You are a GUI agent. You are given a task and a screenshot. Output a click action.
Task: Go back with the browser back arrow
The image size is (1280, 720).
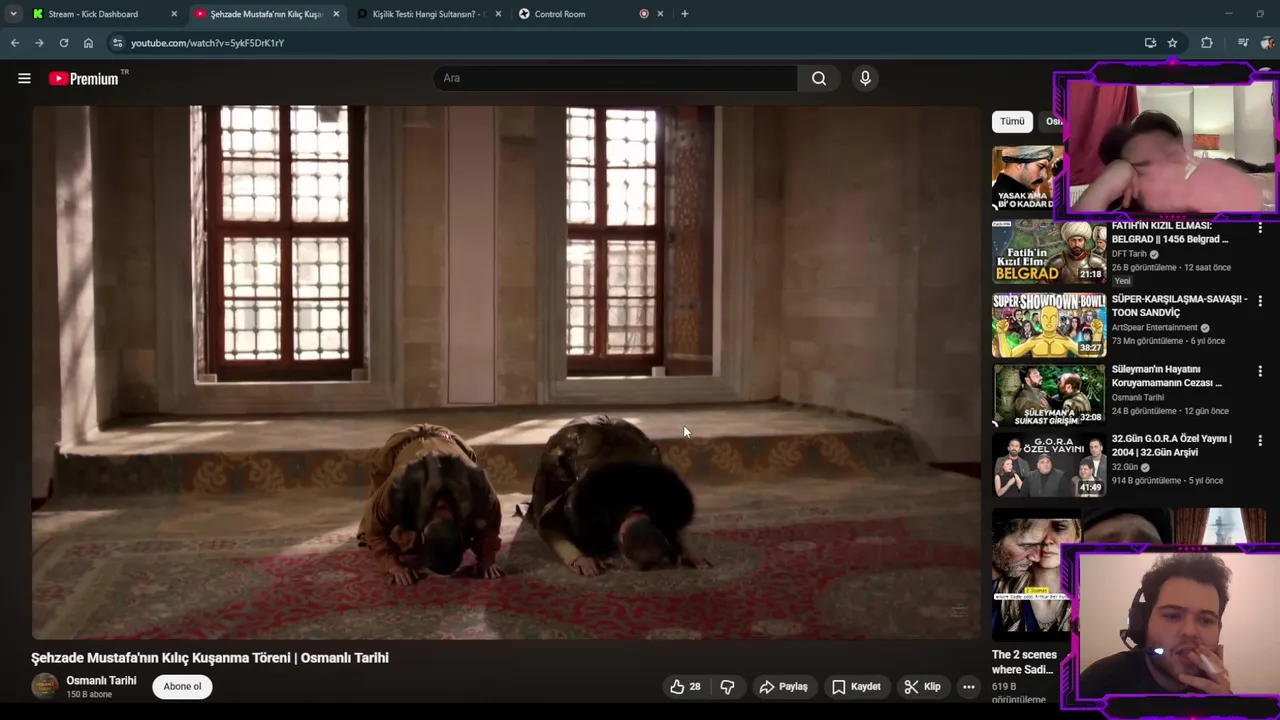pyautogui.click(x=14, y=43)
